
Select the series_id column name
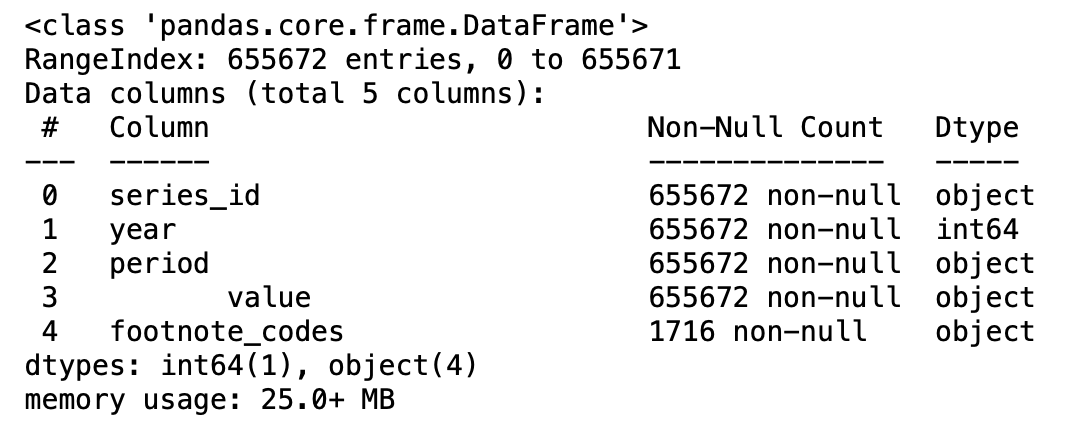(x=184, y=195)
